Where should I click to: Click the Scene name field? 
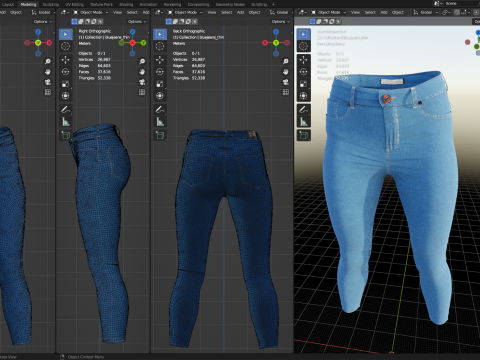coord(462,3)
